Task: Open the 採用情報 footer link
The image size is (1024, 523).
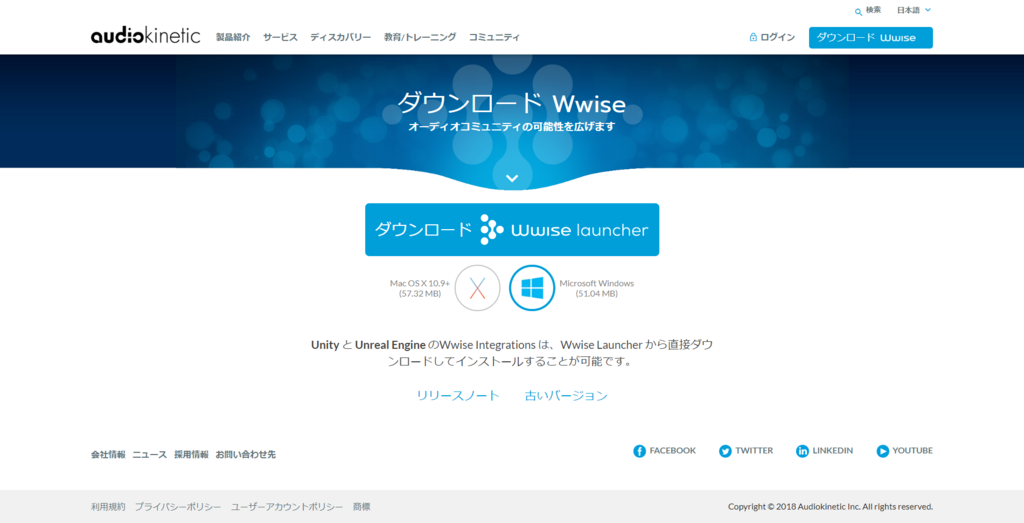Action: click(x=191, y=454)
